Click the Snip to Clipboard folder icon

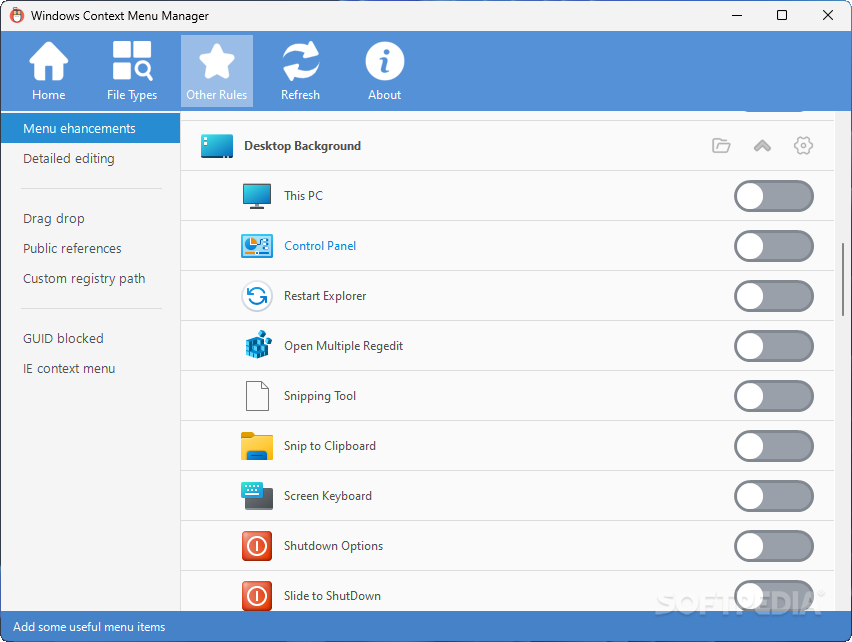click(257, 446)
